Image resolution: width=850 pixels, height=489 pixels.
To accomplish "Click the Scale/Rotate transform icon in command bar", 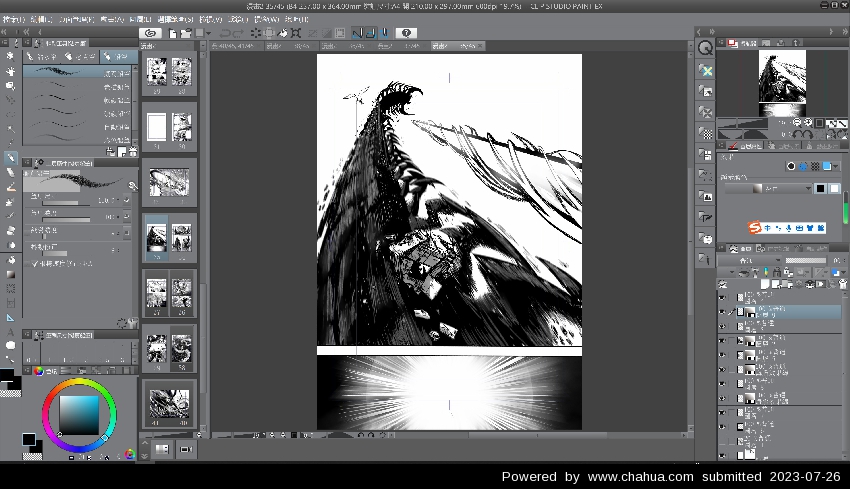I will 296,33.
